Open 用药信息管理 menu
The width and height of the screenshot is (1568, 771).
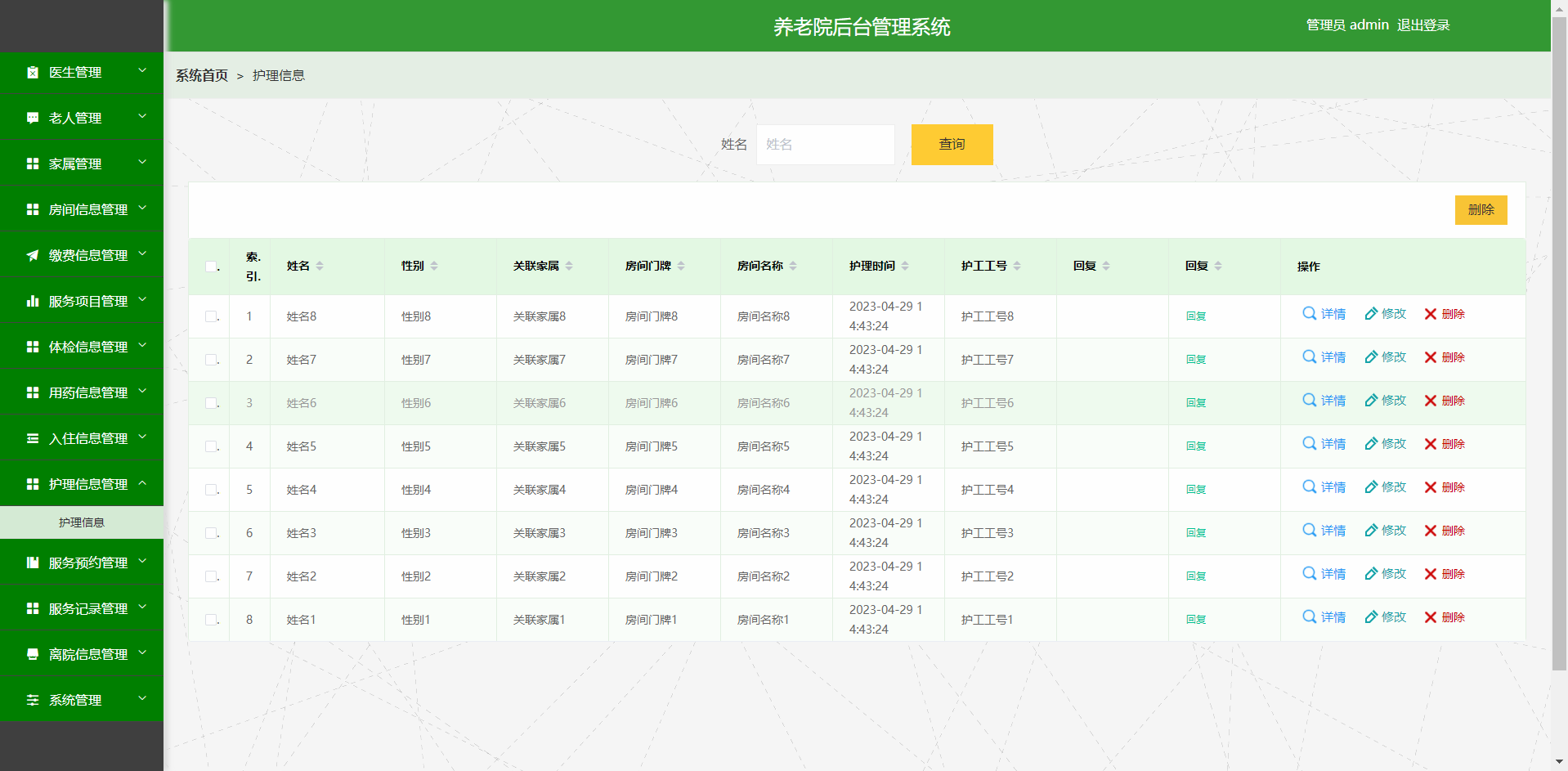(82, 392)
